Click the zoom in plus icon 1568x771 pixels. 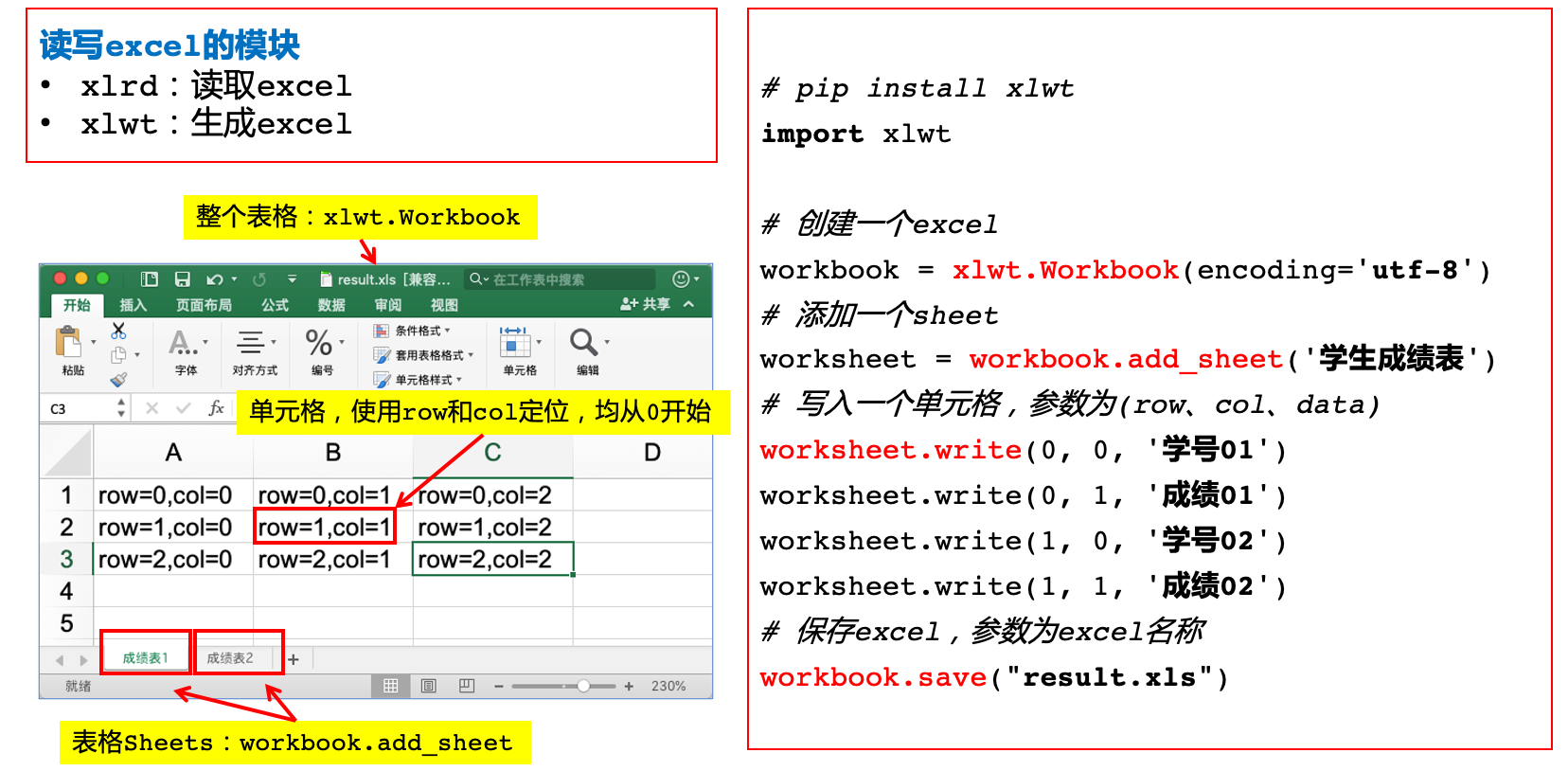(x=629, y=687)
